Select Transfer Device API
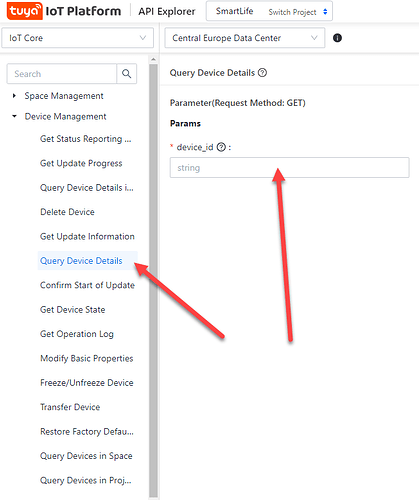419x500 pixels. pos(70,407)
